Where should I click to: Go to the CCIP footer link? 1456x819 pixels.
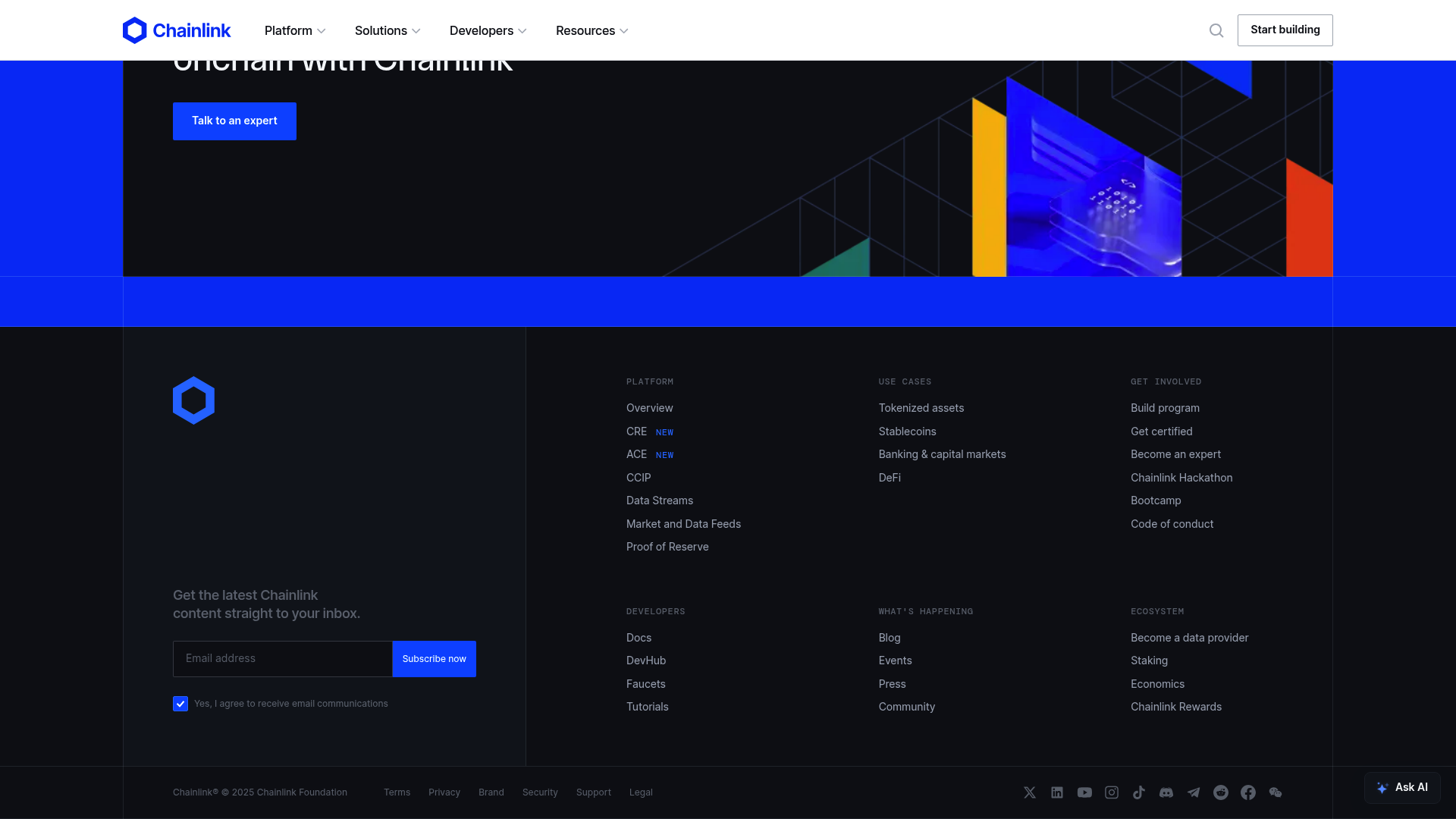639,478
